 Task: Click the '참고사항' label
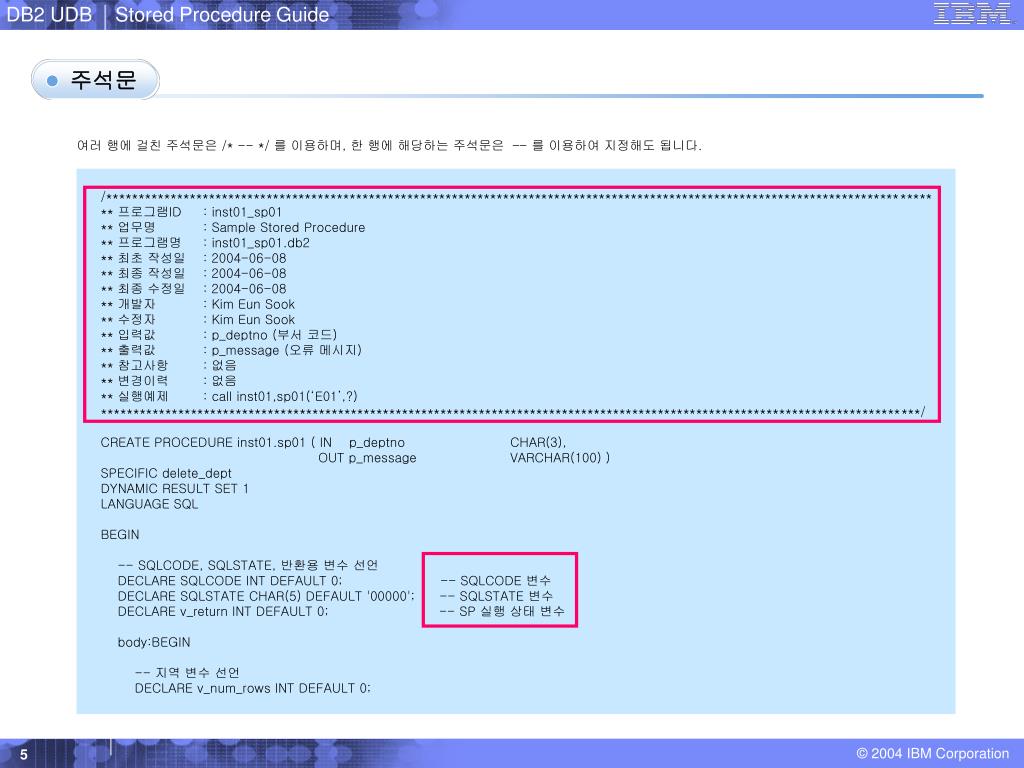click(142, 365)
